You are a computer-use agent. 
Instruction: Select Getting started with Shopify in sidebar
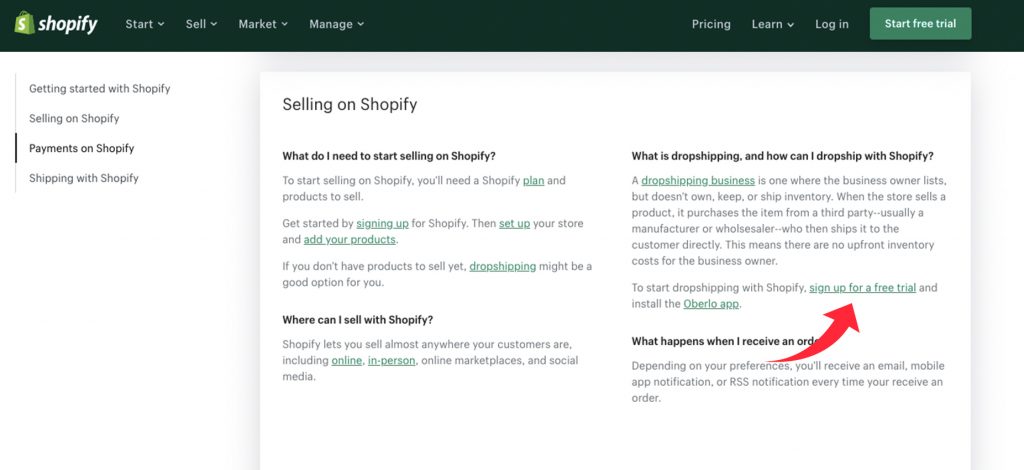pyautogui.click(x=100, y=88)
